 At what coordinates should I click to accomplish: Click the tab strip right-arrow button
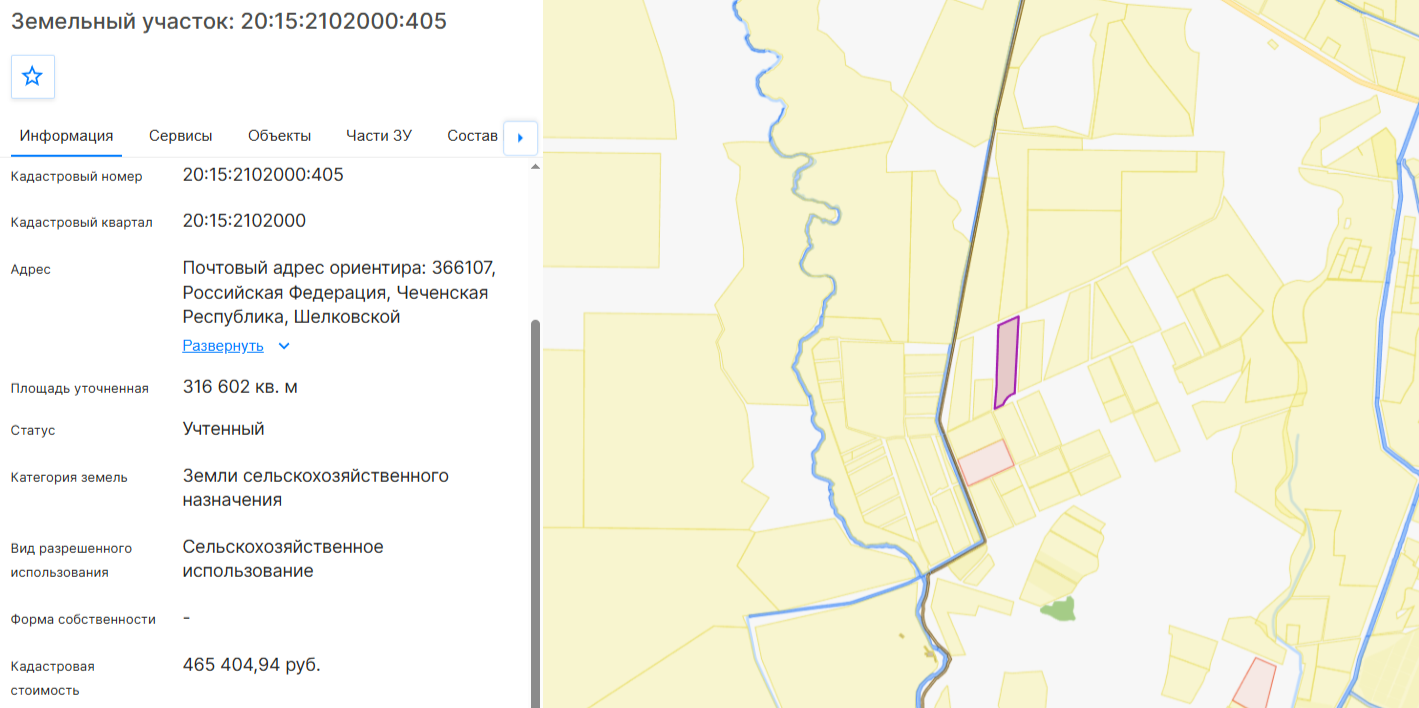point(521,137)
